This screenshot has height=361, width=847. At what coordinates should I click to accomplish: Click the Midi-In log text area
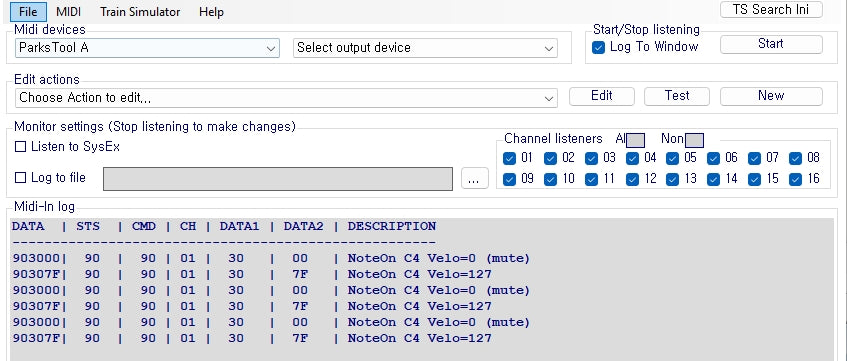click(422, 290)
